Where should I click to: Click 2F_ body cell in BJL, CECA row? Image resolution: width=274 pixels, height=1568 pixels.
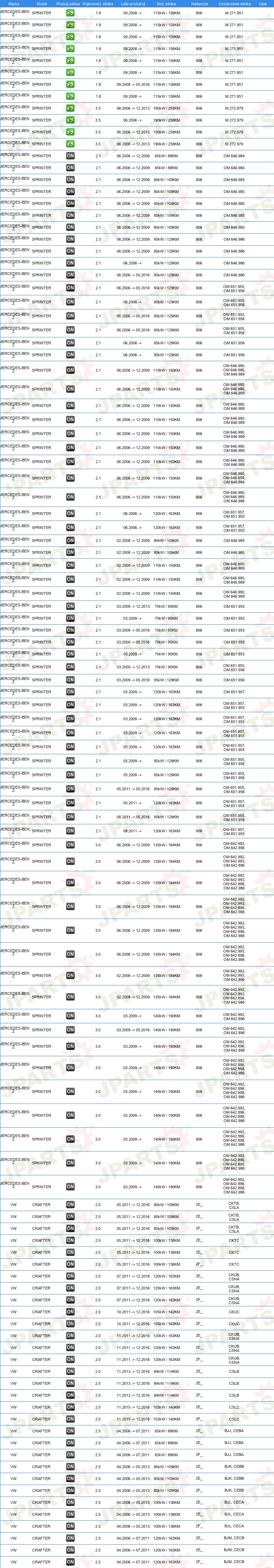coord(199,1526)
